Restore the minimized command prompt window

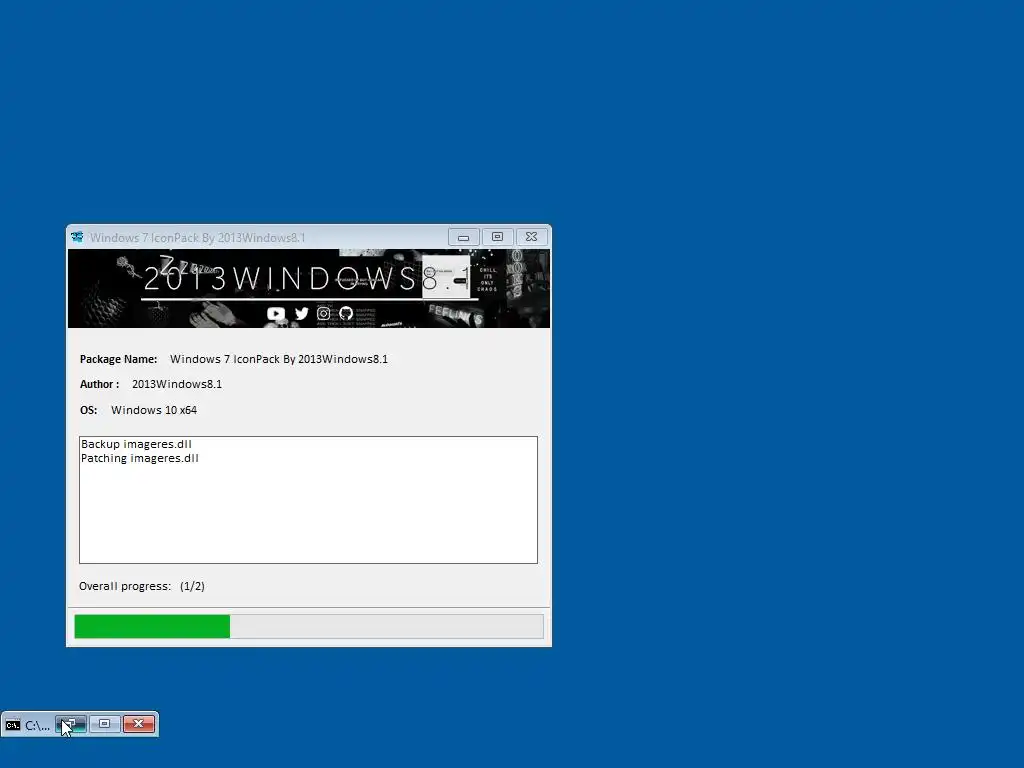coord(71,724)
